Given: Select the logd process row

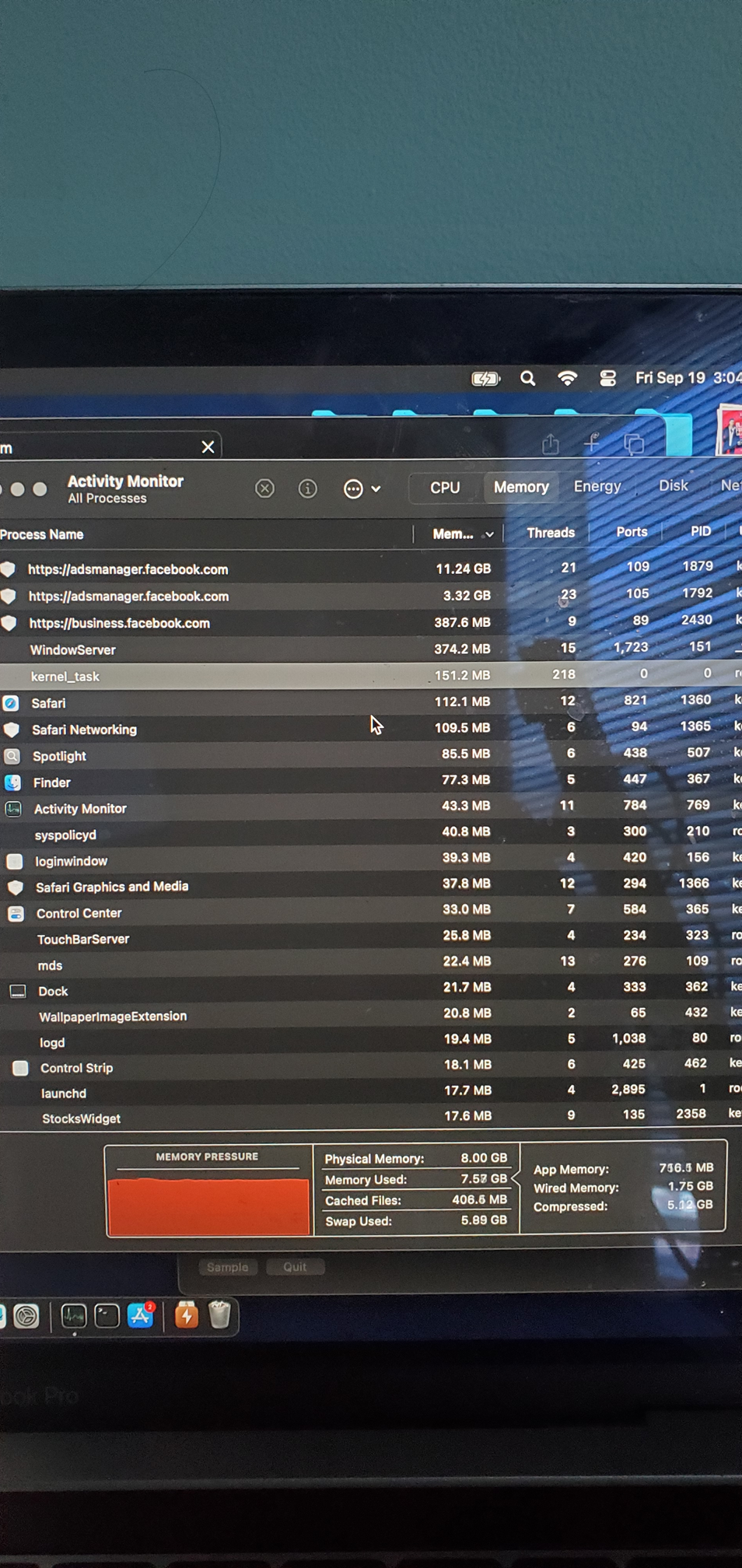Looking at the screenshot, I should coord(371,1041).
